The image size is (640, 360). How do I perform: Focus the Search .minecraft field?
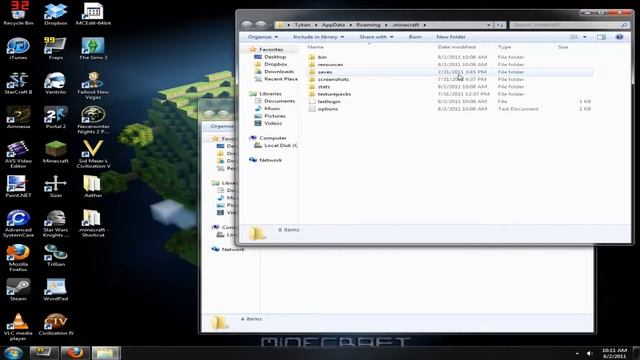point(569,25)
